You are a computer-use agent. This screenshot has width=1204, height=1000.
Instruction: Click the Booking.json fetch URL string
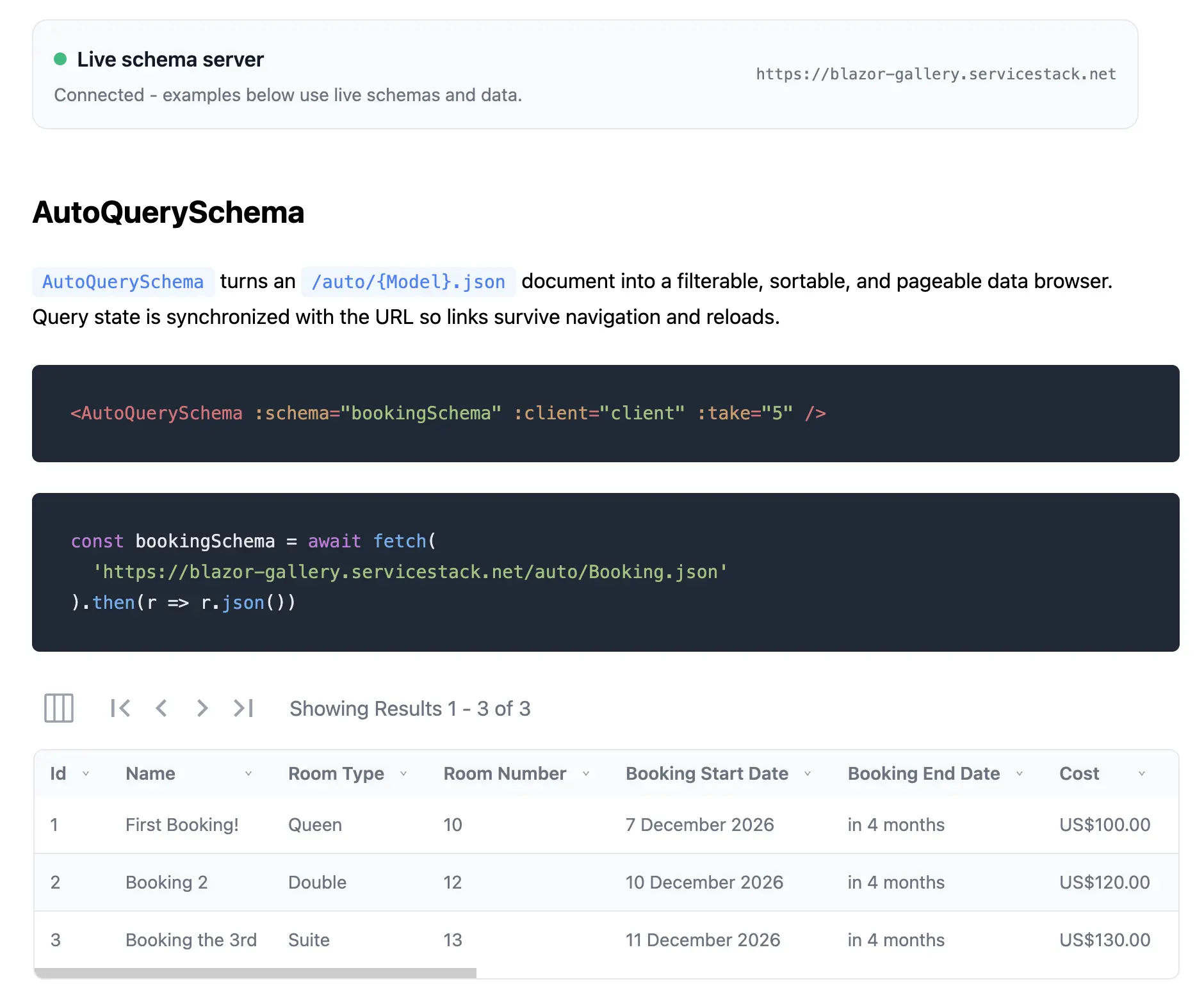[410, 572]
